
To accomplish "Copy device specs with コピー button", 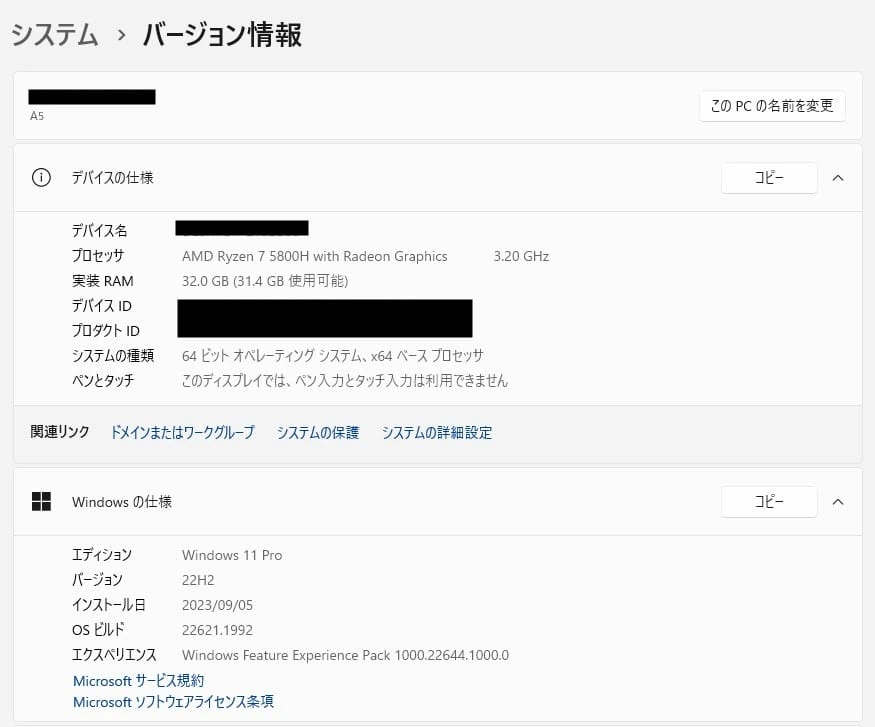I will (x=768, y=178).
